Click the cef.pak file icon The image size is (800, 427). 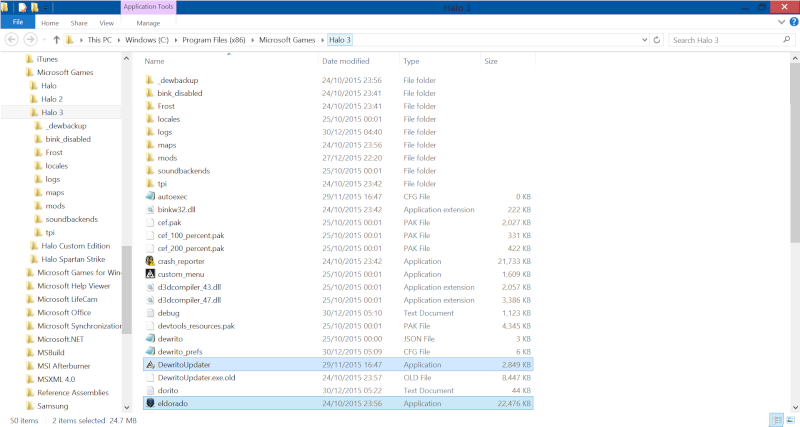[150, 222]
